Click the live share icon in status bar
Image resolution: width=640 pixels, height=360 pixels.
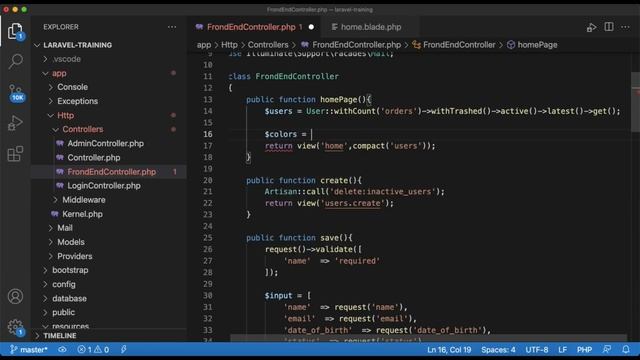tap(123, 349)
